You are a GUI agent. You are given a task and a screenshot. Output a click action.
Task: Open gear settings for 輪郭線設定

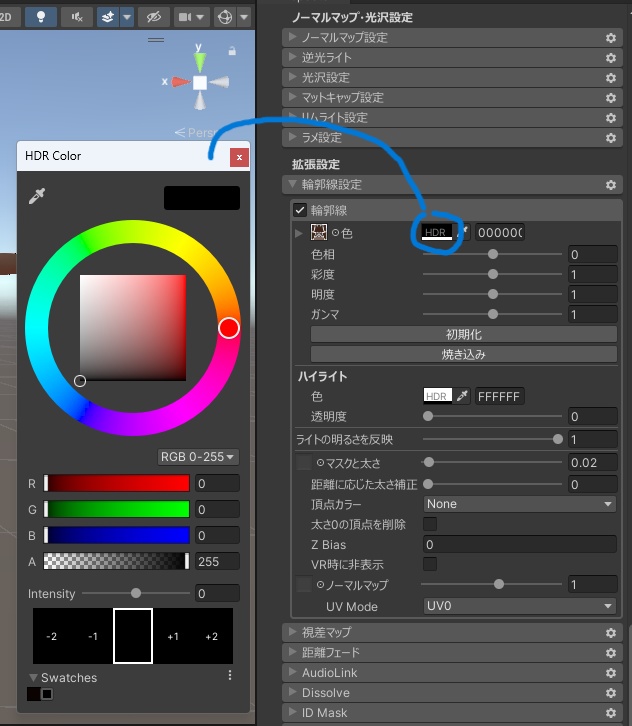click(611, 185)
